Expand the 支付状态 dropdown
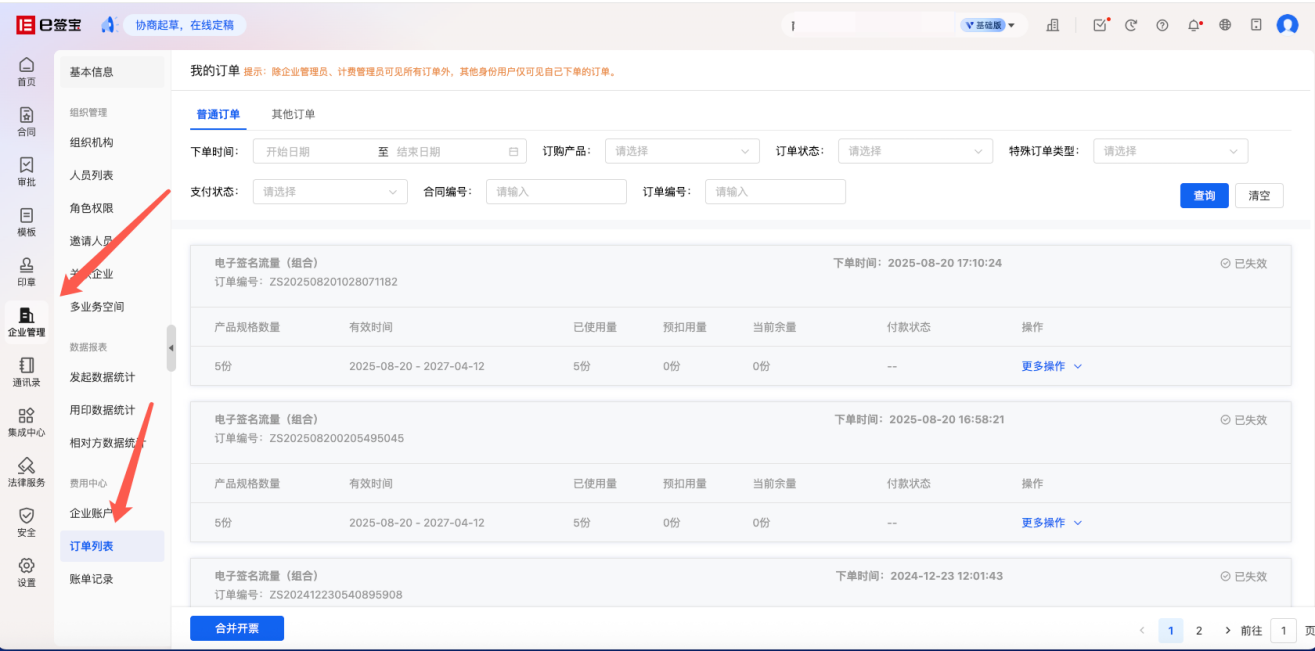 point(330,191)
